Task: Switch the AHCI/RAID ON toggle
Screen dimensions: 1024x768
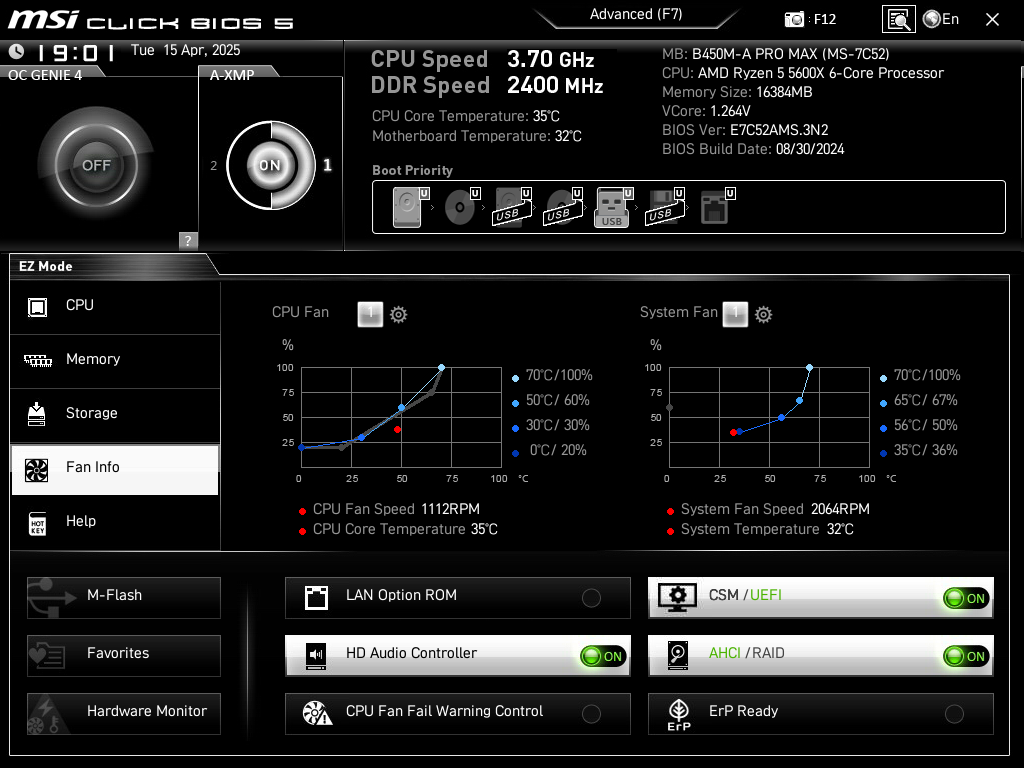Action: 965,656
